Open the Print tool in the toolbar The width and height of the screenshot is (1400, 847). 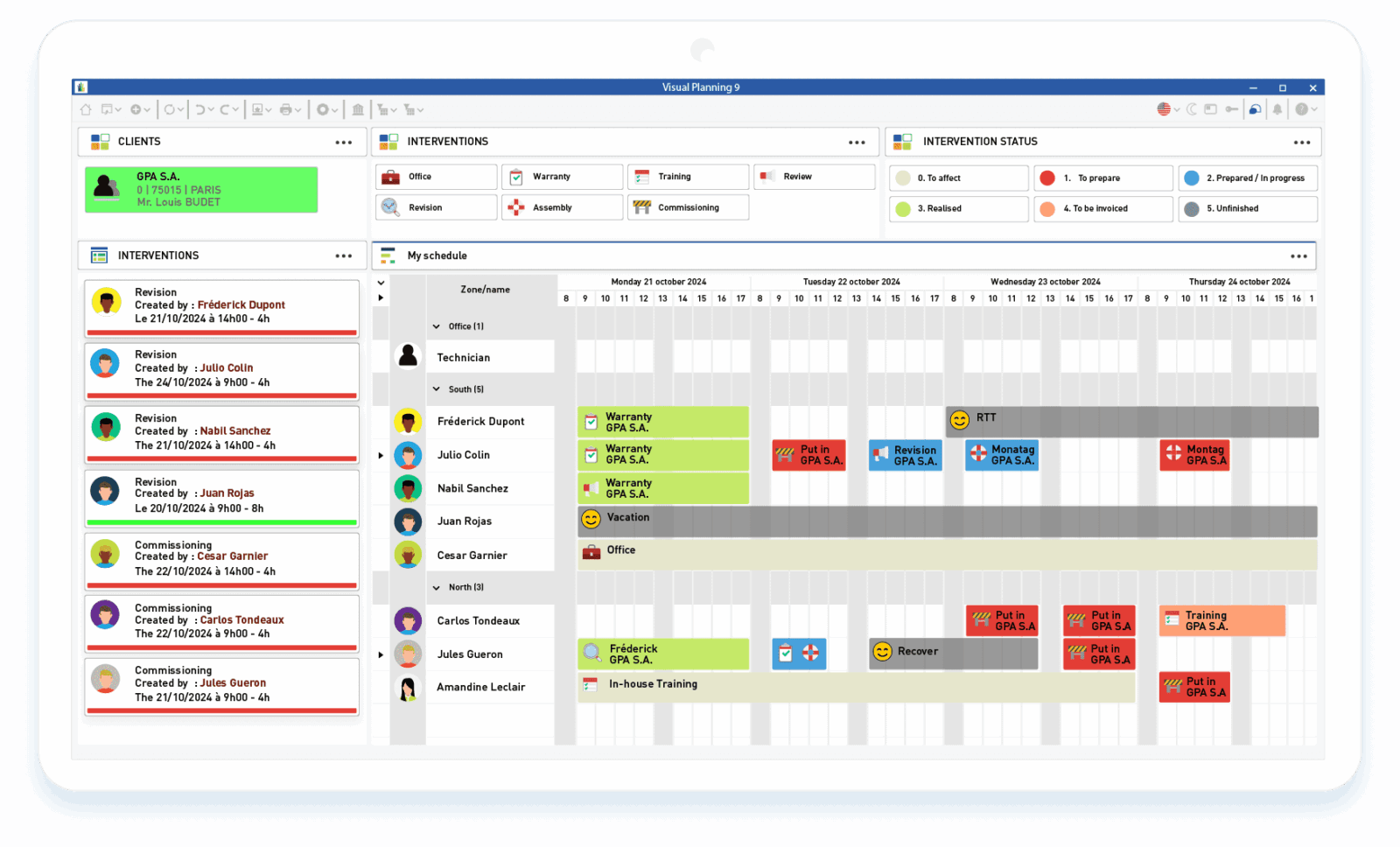click(287, 109)
